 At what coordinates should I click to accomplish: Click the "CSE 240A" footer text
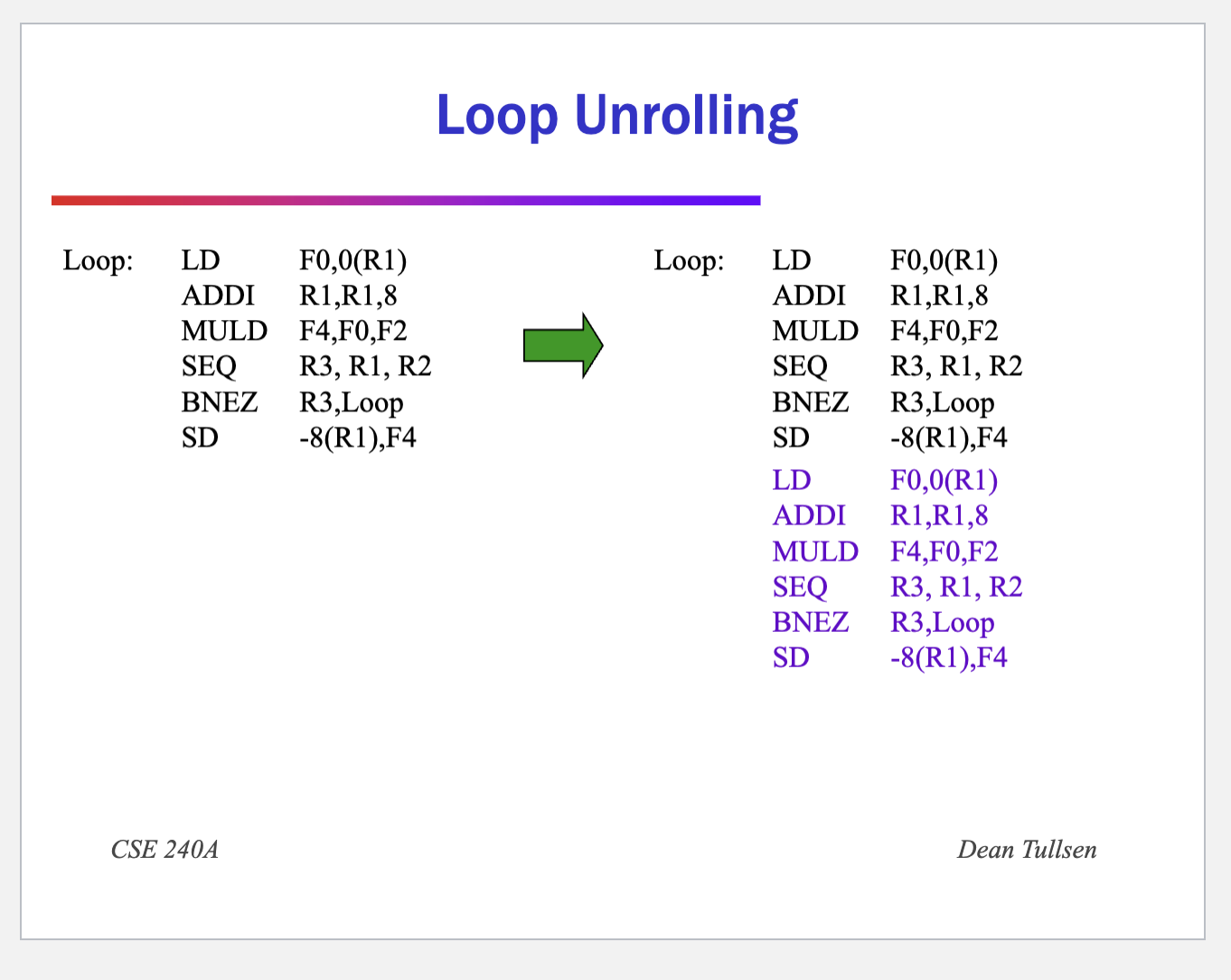pyautogui.click(x=164, y=850)
